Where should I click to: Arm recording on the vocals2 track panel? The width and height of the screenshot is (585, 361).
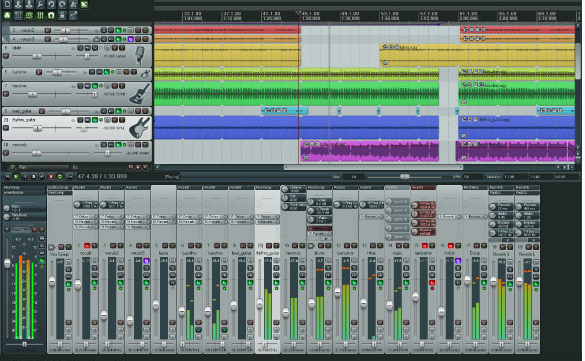(x=48, y=30)
